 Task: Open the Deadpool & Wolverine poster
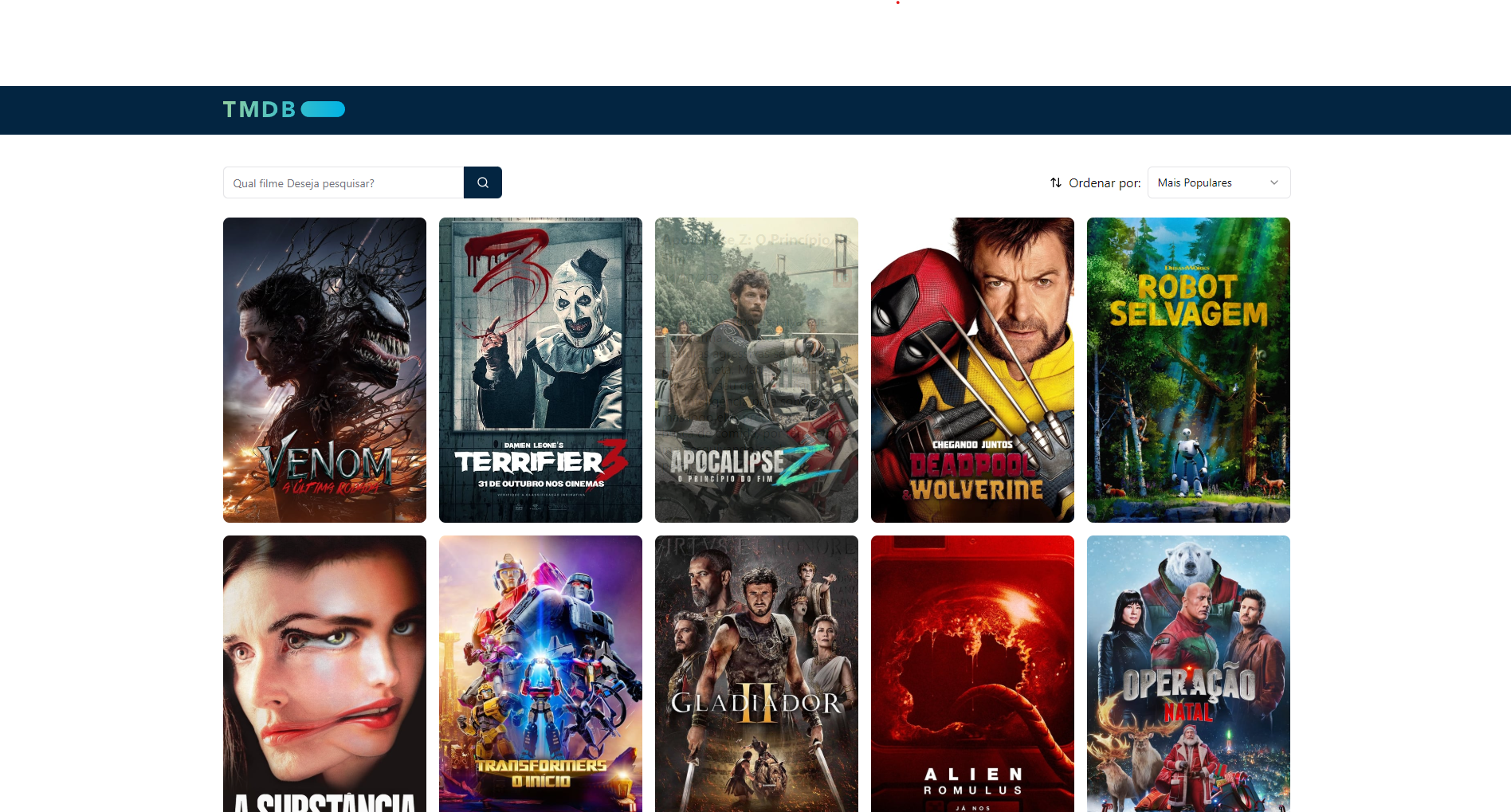coord(972,370)
